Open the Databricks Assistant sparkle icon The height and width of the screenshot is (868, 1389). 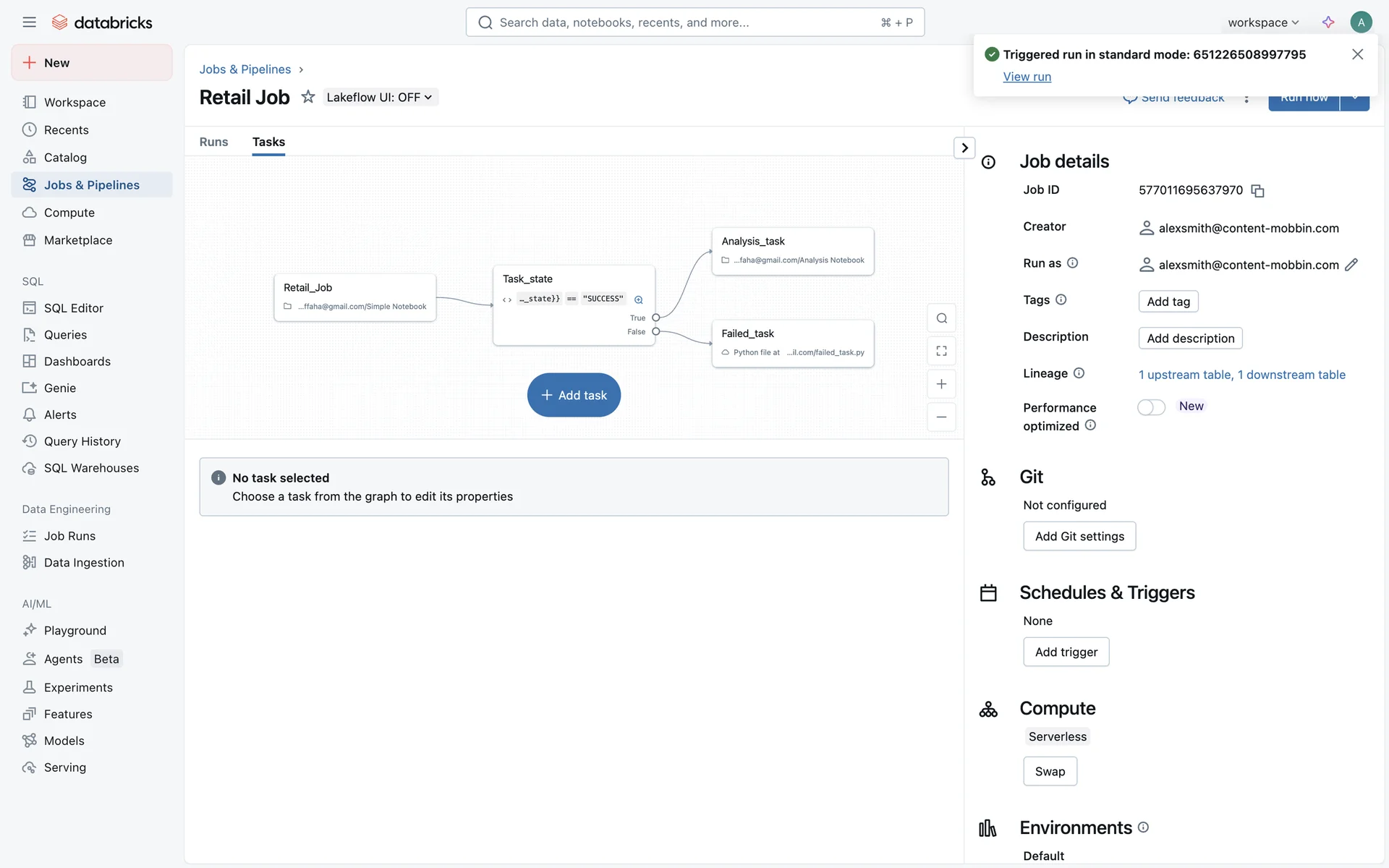[1328, 22]
